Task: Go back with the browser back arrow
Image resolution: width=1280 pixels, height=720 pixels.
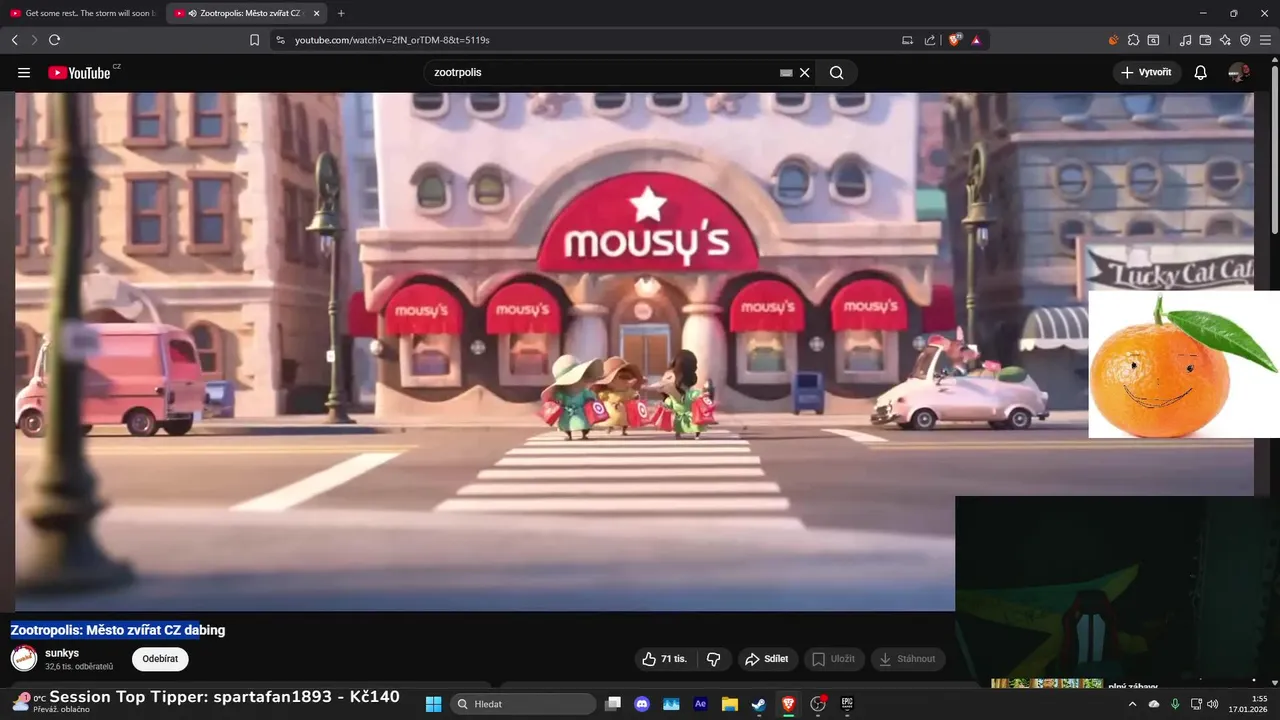Action: coord(15,40)
